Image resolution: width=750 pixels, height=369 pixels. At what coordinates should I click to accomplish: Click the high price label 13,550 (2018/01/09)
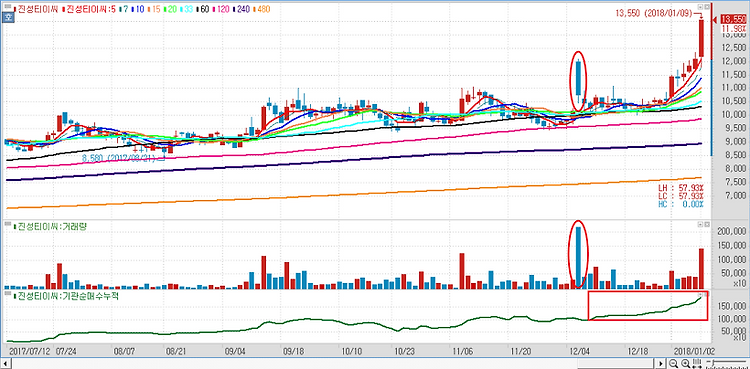[654, 13]
